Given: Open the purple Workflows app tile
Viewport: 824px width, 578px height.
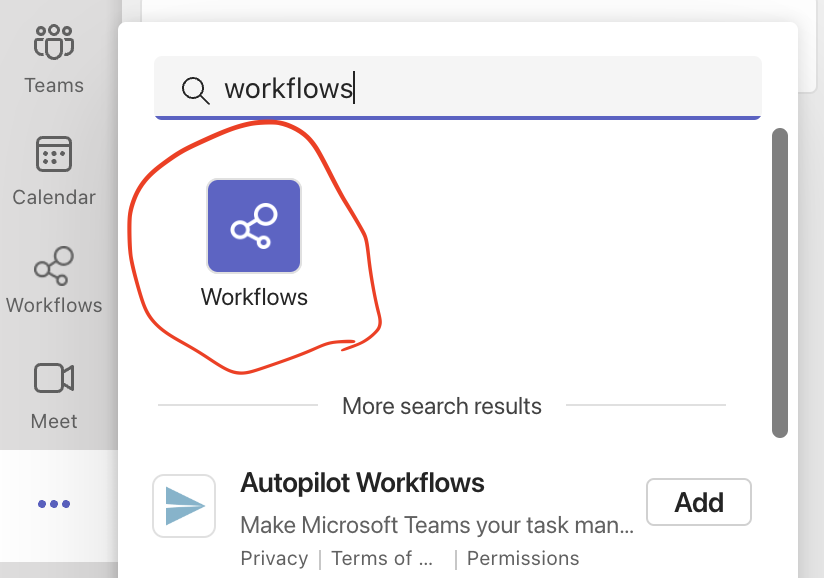Looking at the screenshot, I should (254, 226).
